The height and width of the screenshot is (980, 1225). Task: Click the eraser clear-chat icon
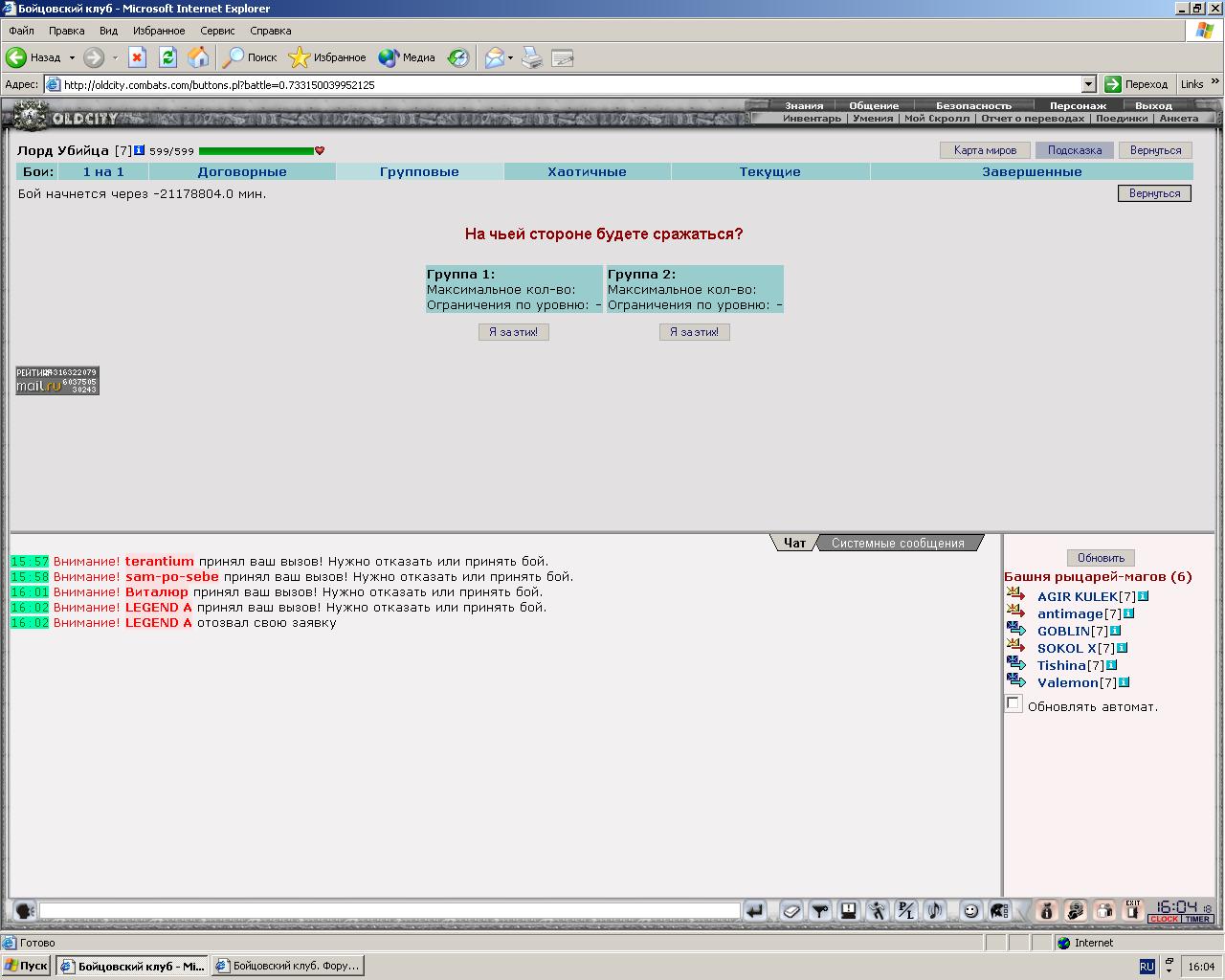point(791,911)
